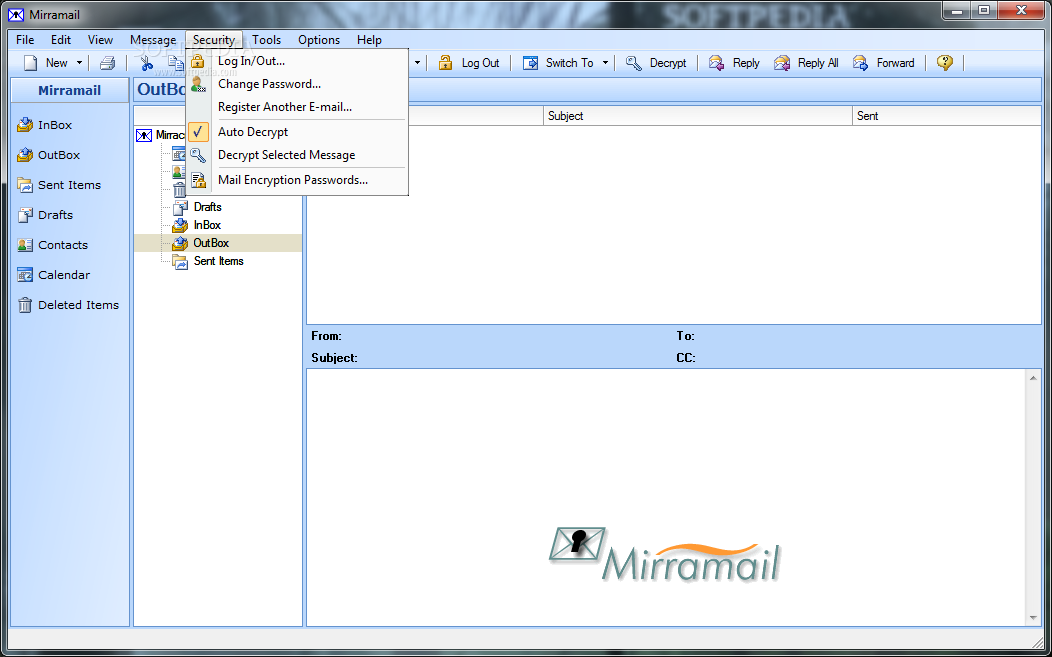Open the New button dropdown arrow
This screenshot has width=1052, height=657.
click(x=79, y=63)
